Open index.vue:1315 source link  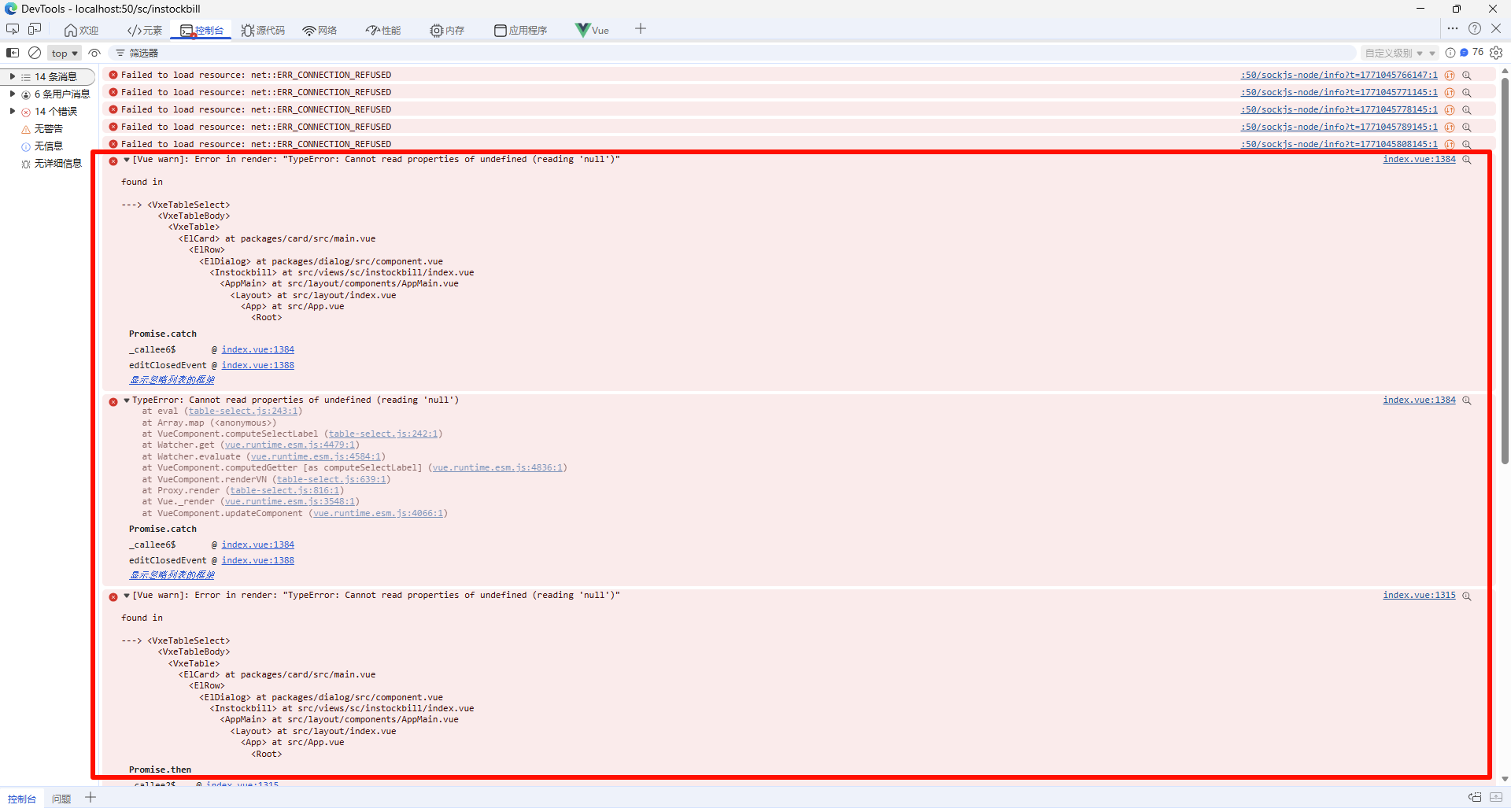pos(1420,596)
